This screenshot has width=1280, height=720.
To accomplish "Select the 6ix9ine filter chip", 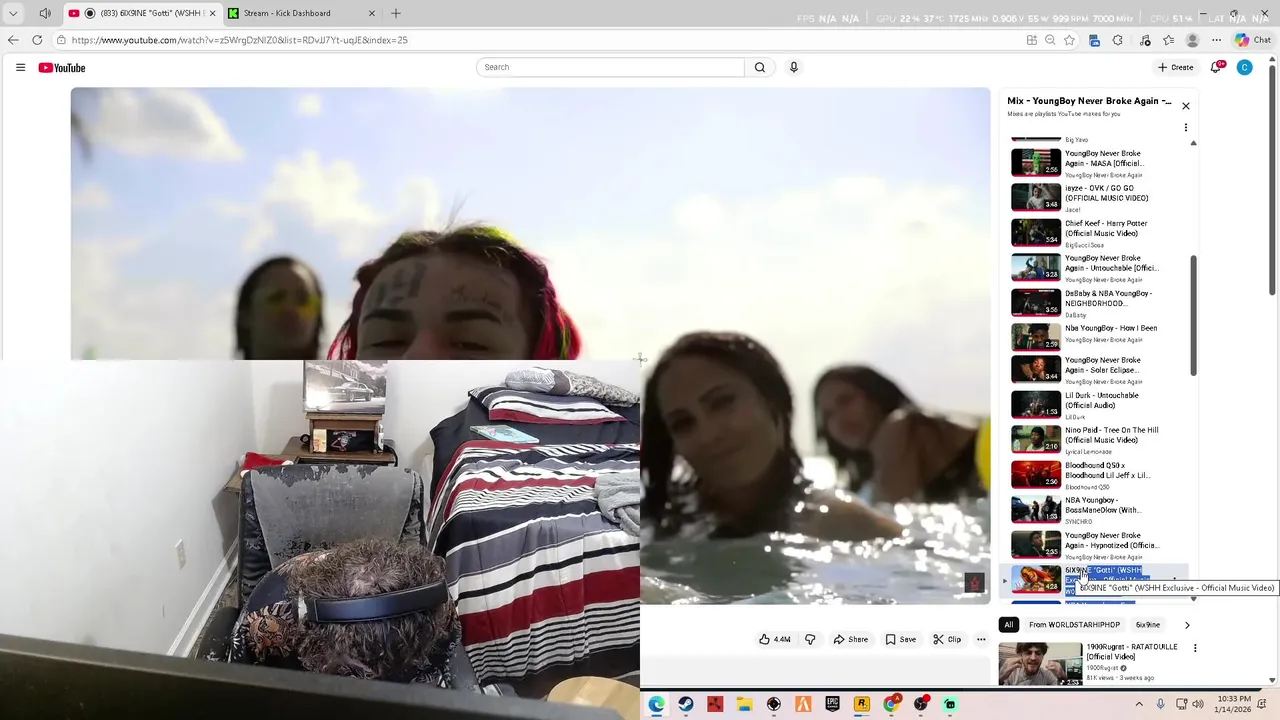I will [x=1147, y=625].
